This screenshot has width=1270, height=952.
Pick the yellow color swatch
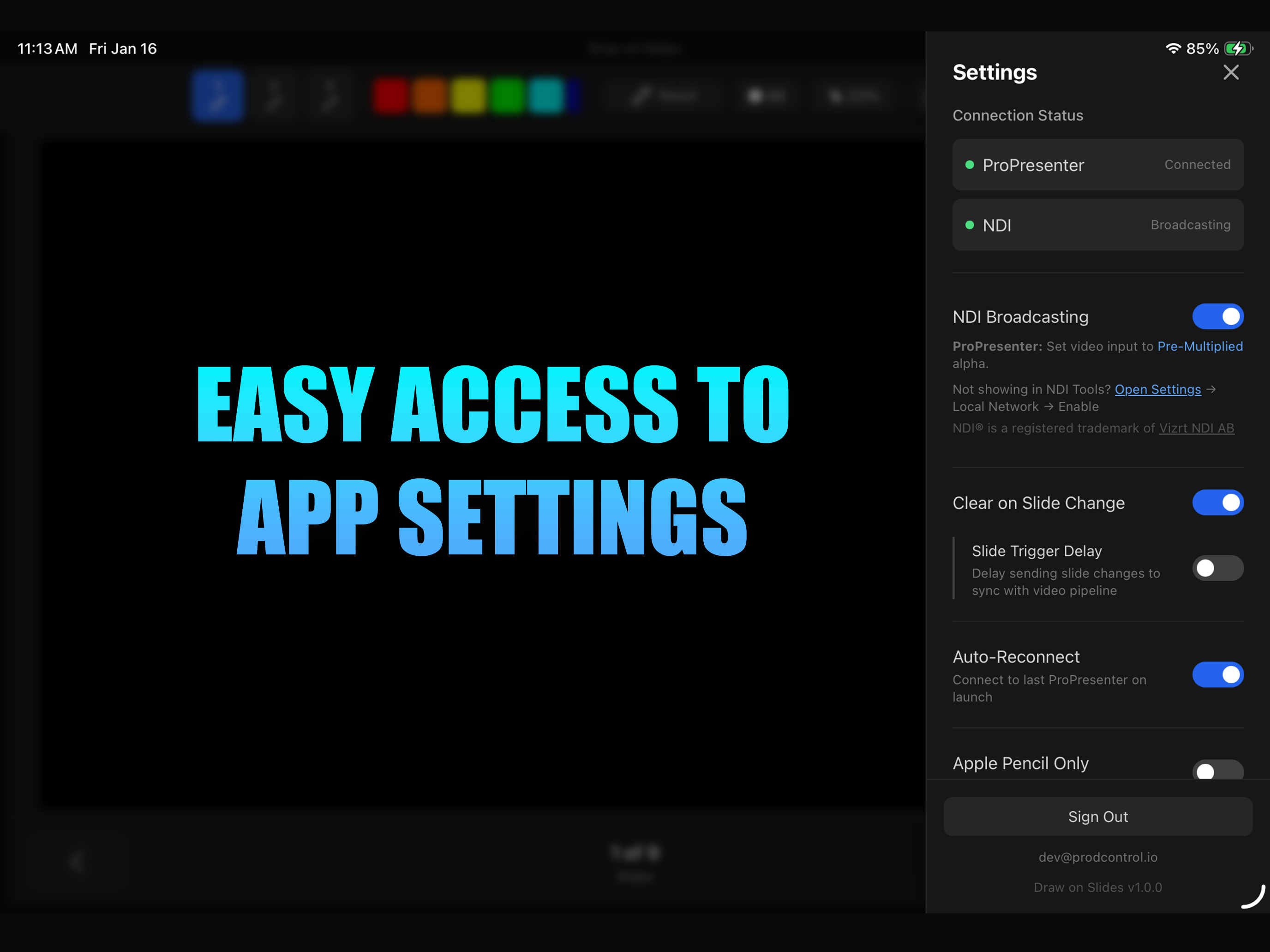468,96
